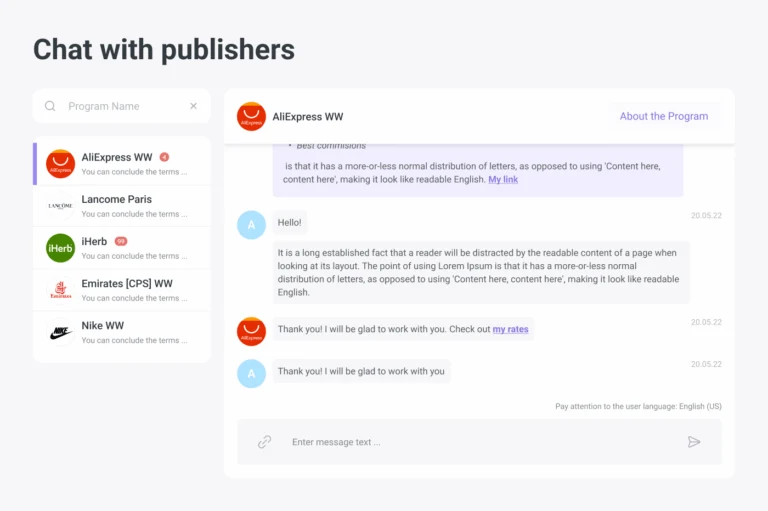Click the Nike swoosh logo avatar
The width and height of the screenshot is (768, 511).
point(60,332)
